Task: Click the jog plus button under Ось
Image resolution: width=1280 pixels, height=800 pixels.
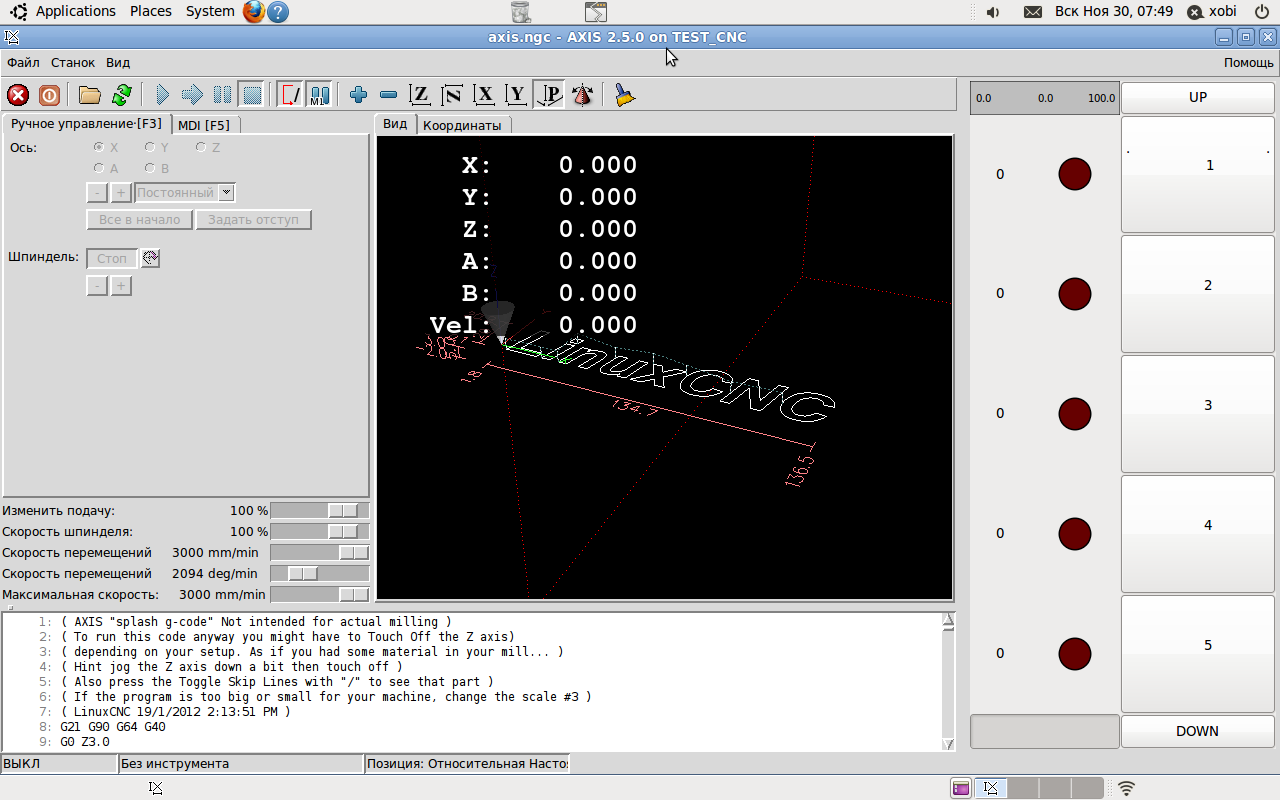Action: pos(121,193)
